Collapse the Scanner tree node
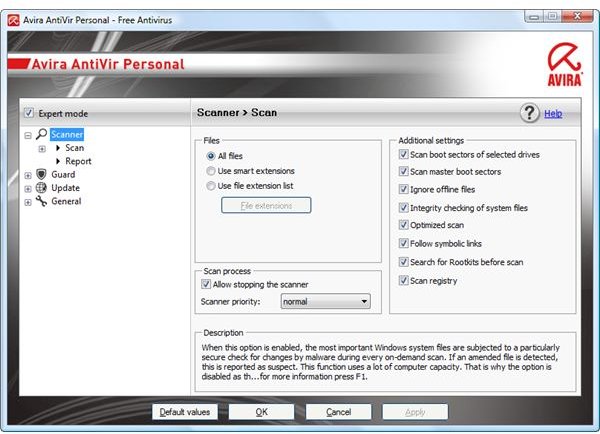This screenshot has height=434, width=600. [x=28, y=135]
